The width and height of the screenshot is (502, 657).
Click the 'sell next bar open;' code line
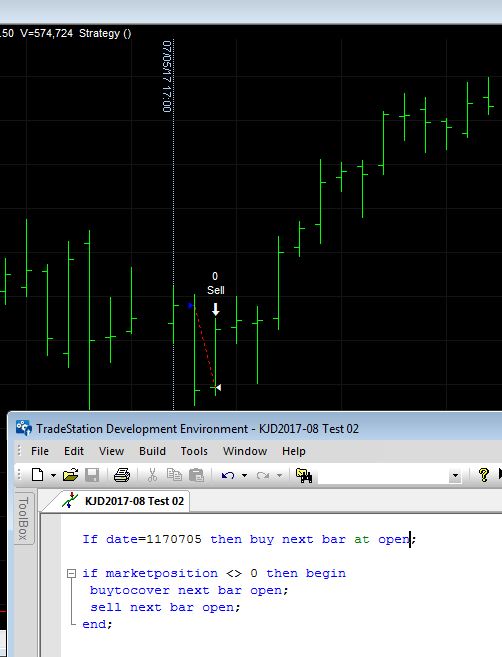click(x=165, y=607)
